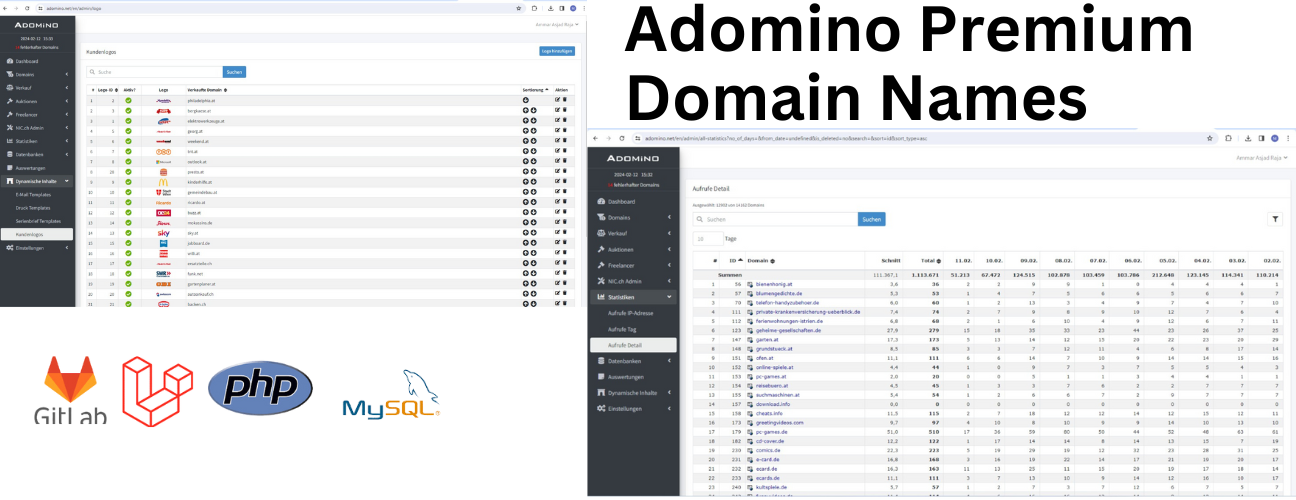Click info icon next to Domain column header
Viewport: 1296px width, 500px height.
pyautogui.click(x=772, y=260)
